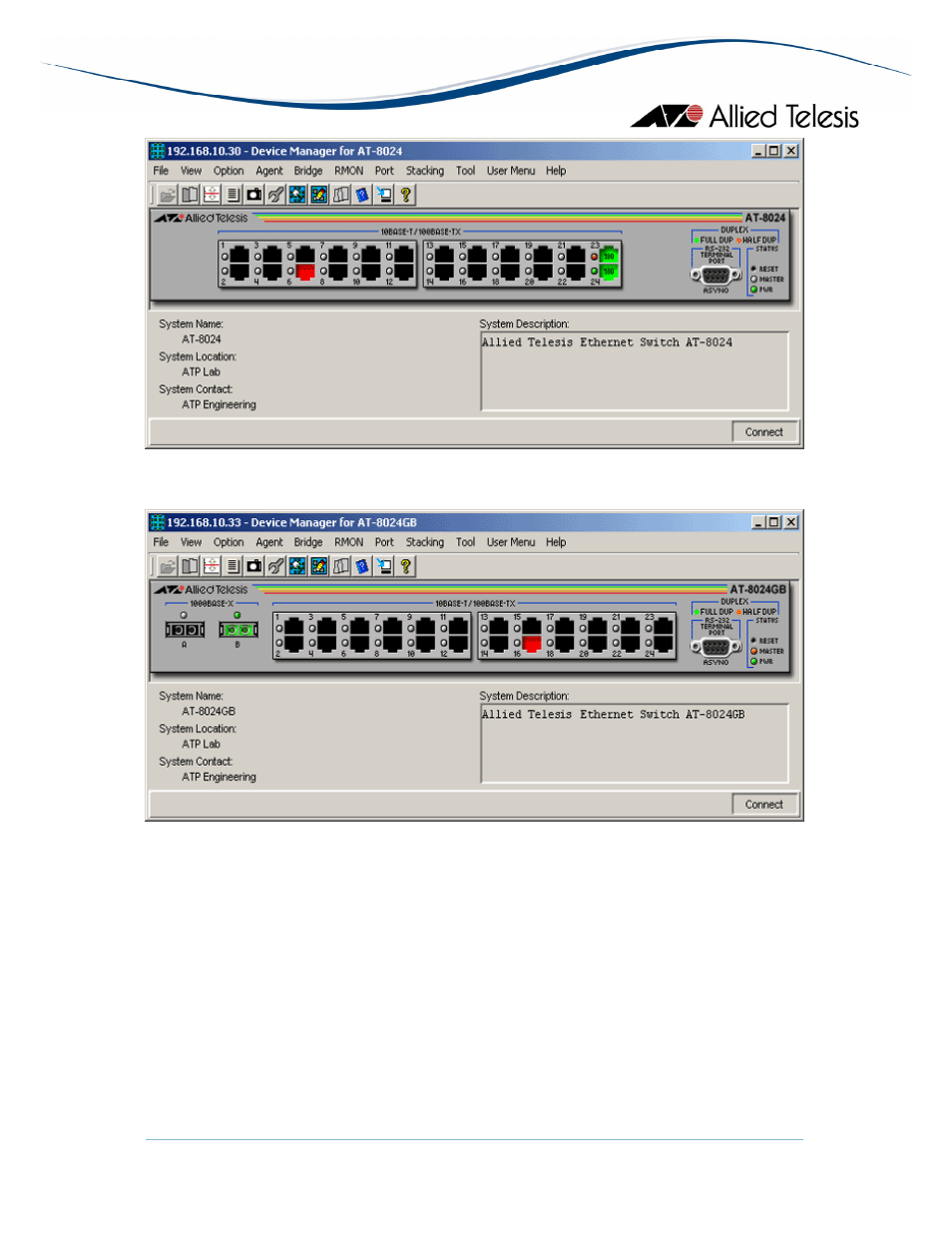Open the User Menu in AT-8024 window

(x=511, y=171)
